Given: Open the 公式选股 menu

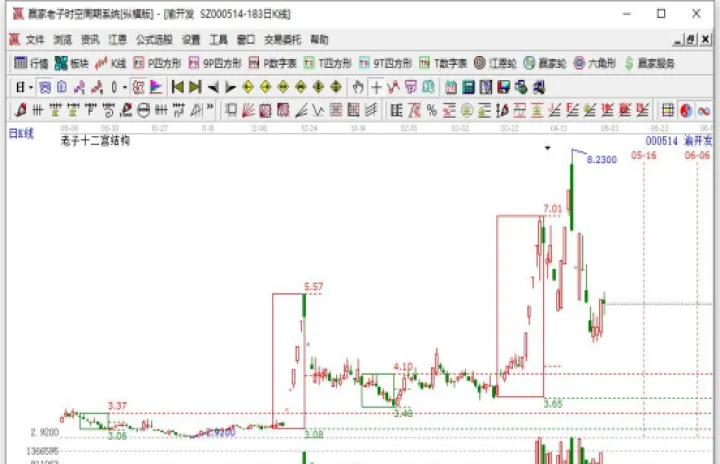Looking at the screenshot, I should 154,40.
